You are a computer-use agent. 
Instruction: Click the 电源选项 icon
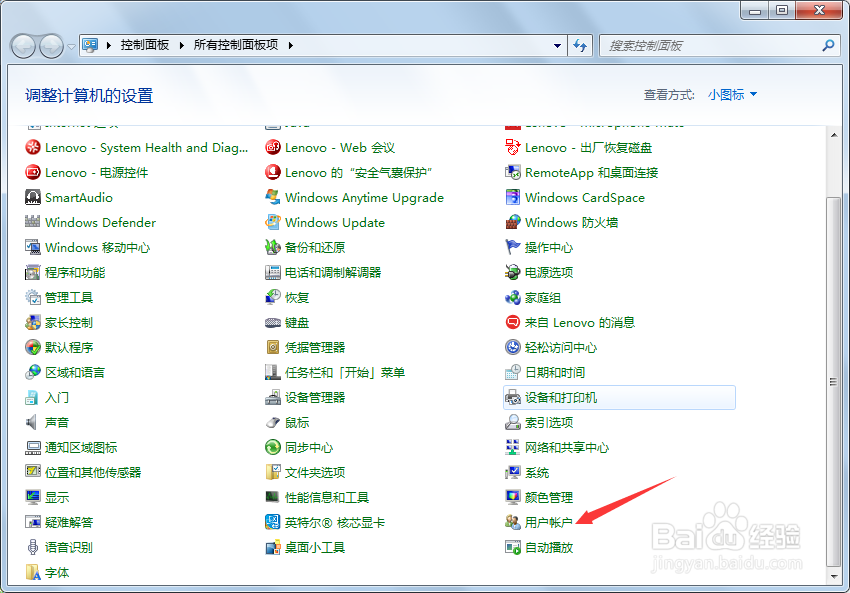point(513,272)
